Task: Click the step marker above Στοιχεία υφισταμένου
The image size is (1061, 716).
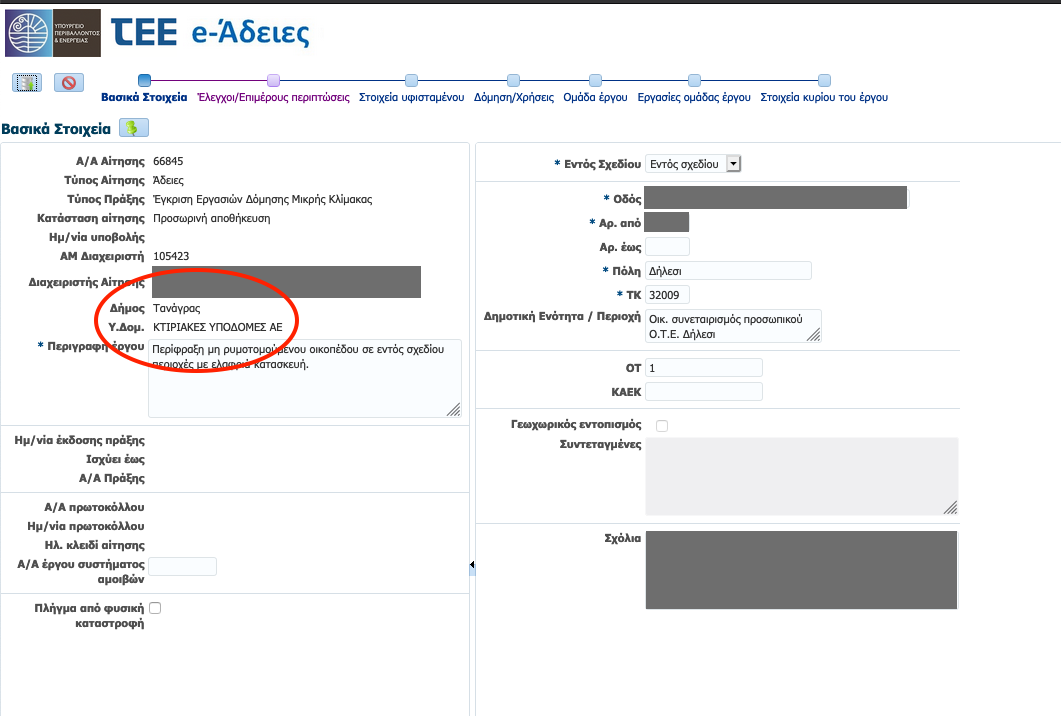Action: pos(411,80)
